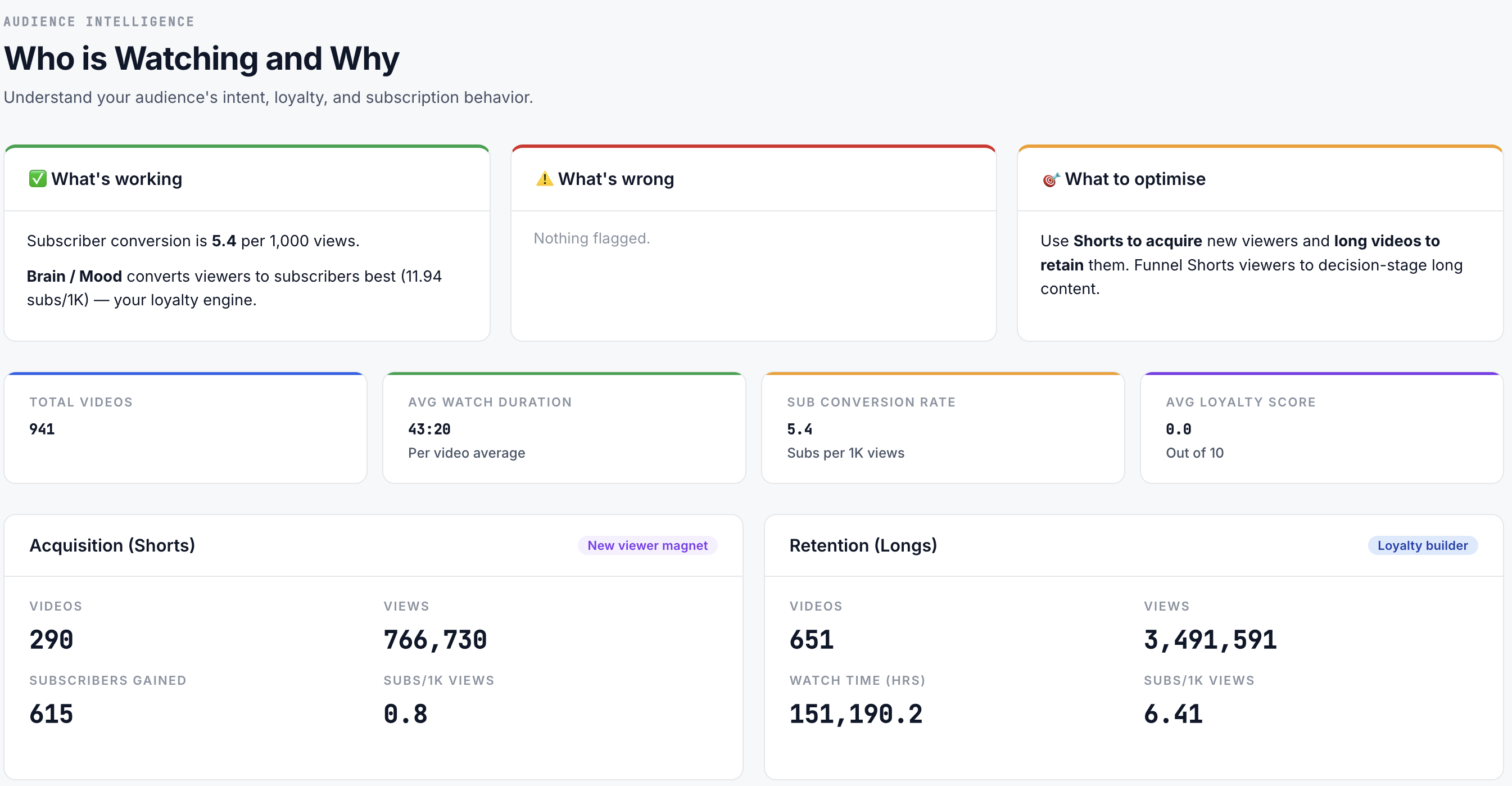Viewport: 1512px width, 786px height.
Task: Click the Nothing flagged text
Action: tap(592, 238)
